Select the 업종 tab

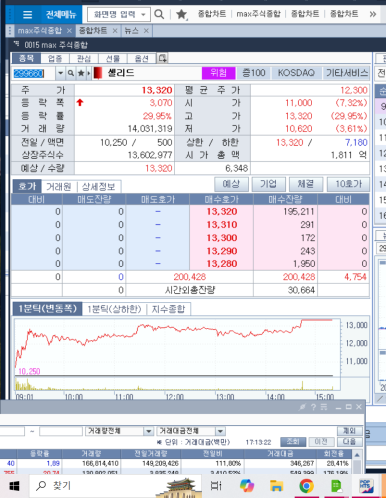[x=55, y=59]
